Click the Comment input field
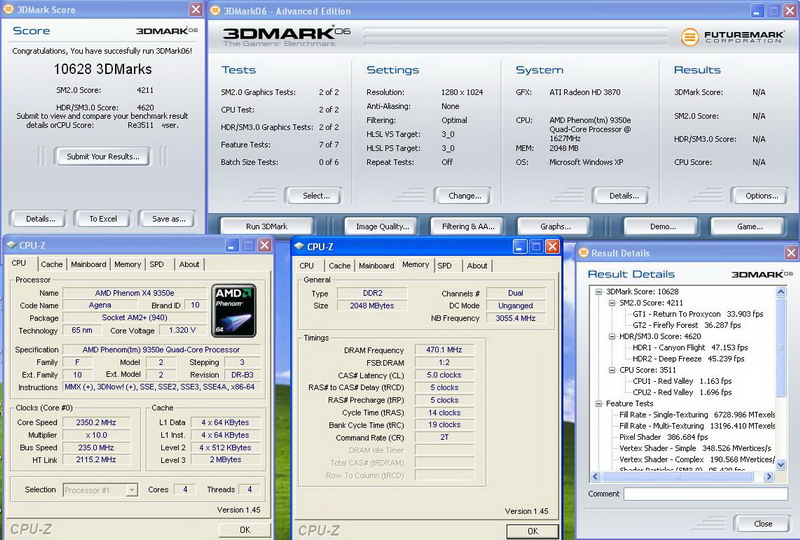 pyautogui.click(x=706, y=494)
